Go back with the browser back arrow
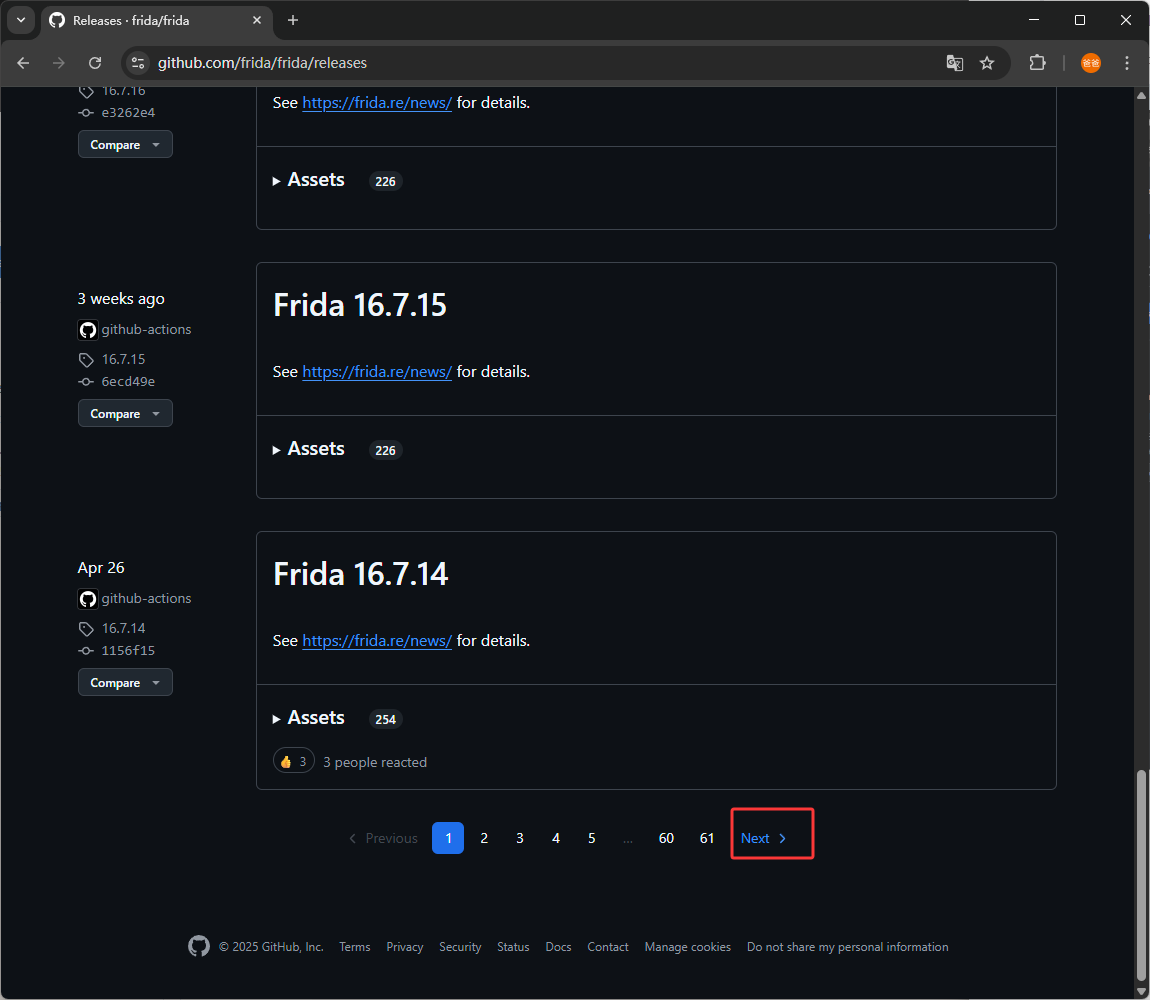The image size is (1150, 1000). coord(23,63)
